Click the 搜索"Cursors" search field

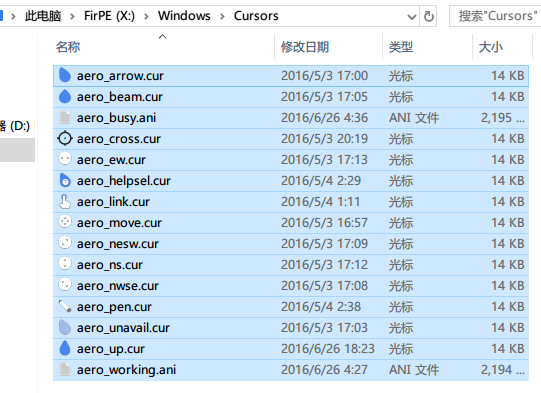coord(495,16)
